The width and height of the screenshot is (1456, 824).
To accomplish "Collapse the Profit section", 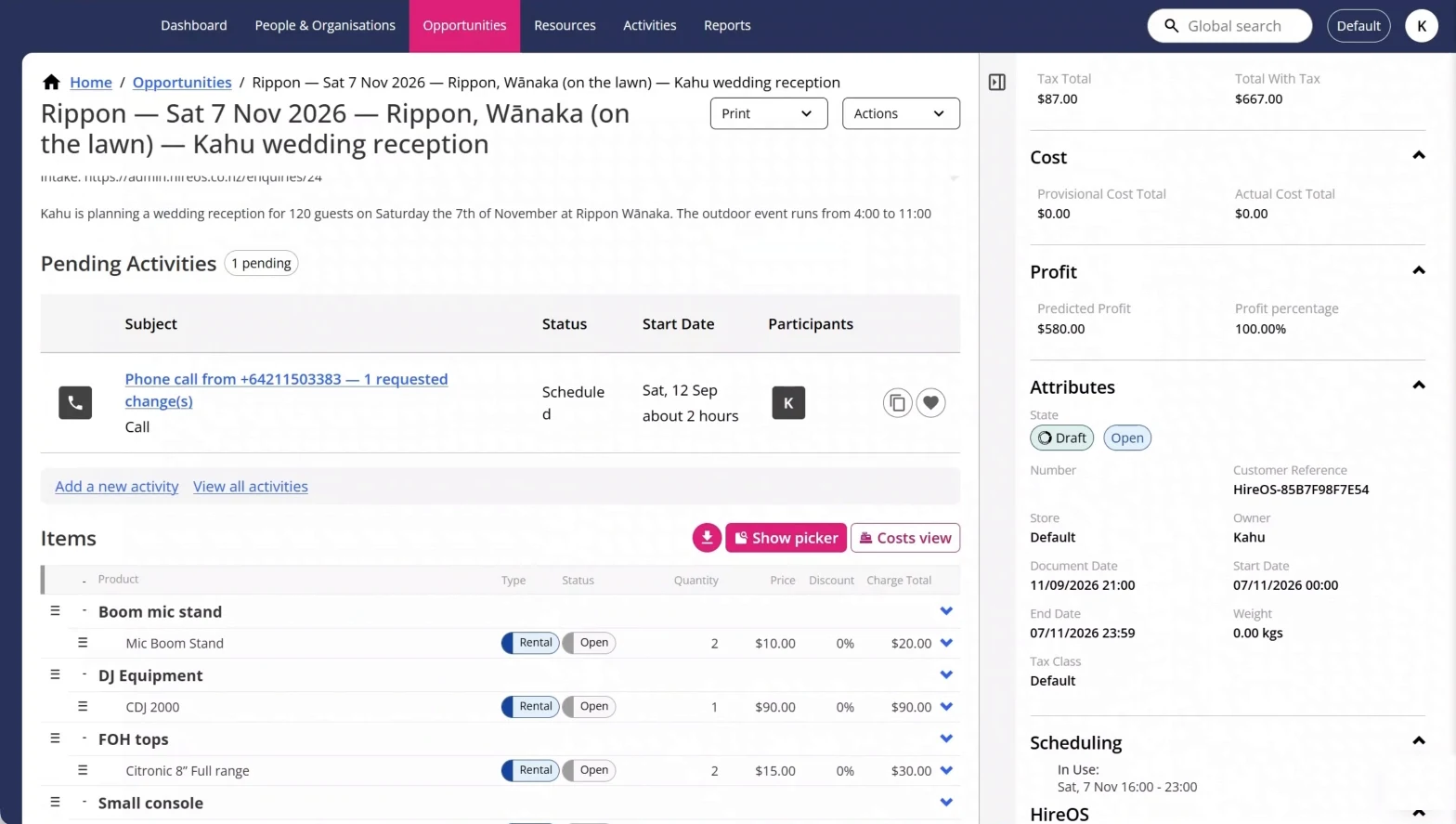I will pos(1419,270).
